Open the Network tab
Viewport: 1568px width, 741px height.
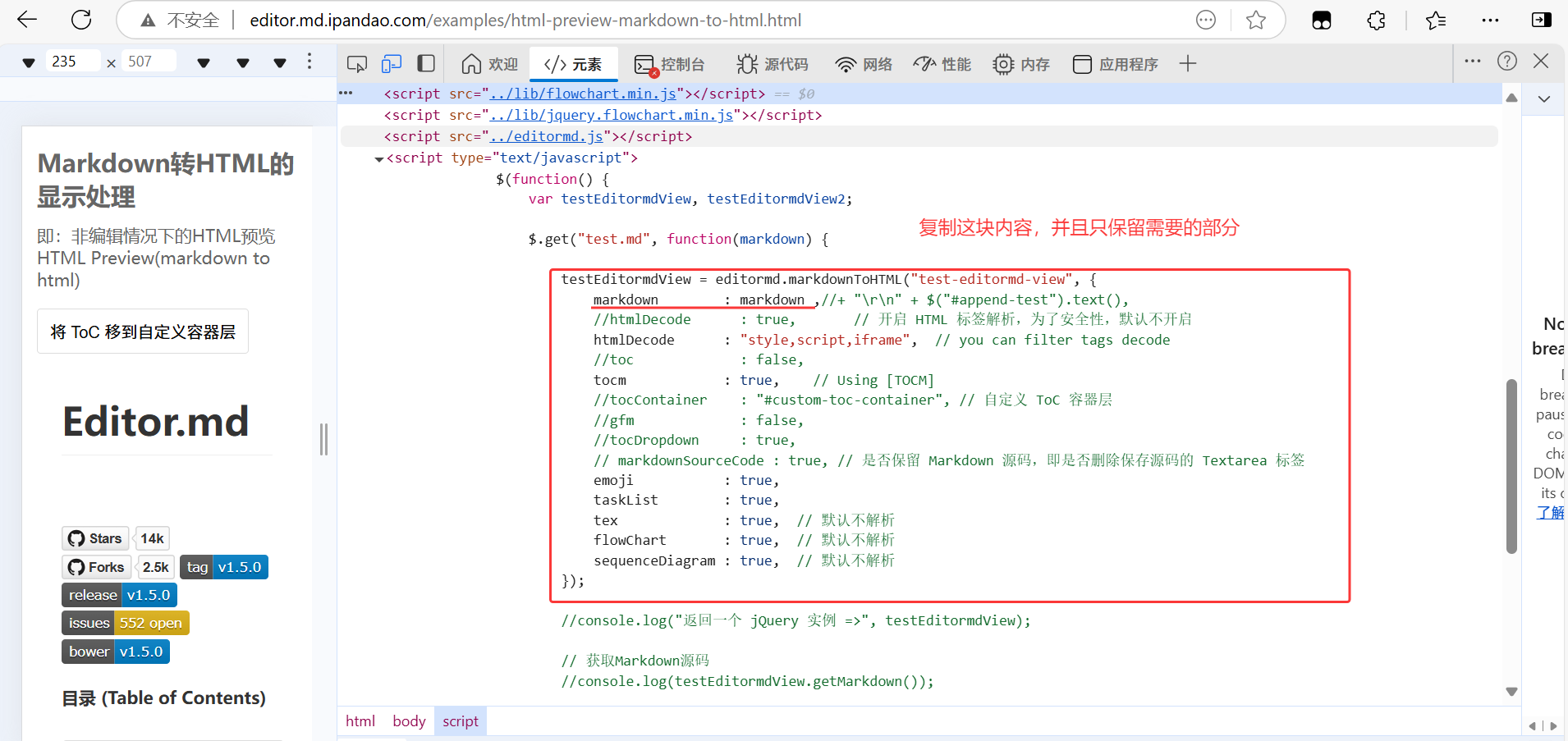(864, 64)
